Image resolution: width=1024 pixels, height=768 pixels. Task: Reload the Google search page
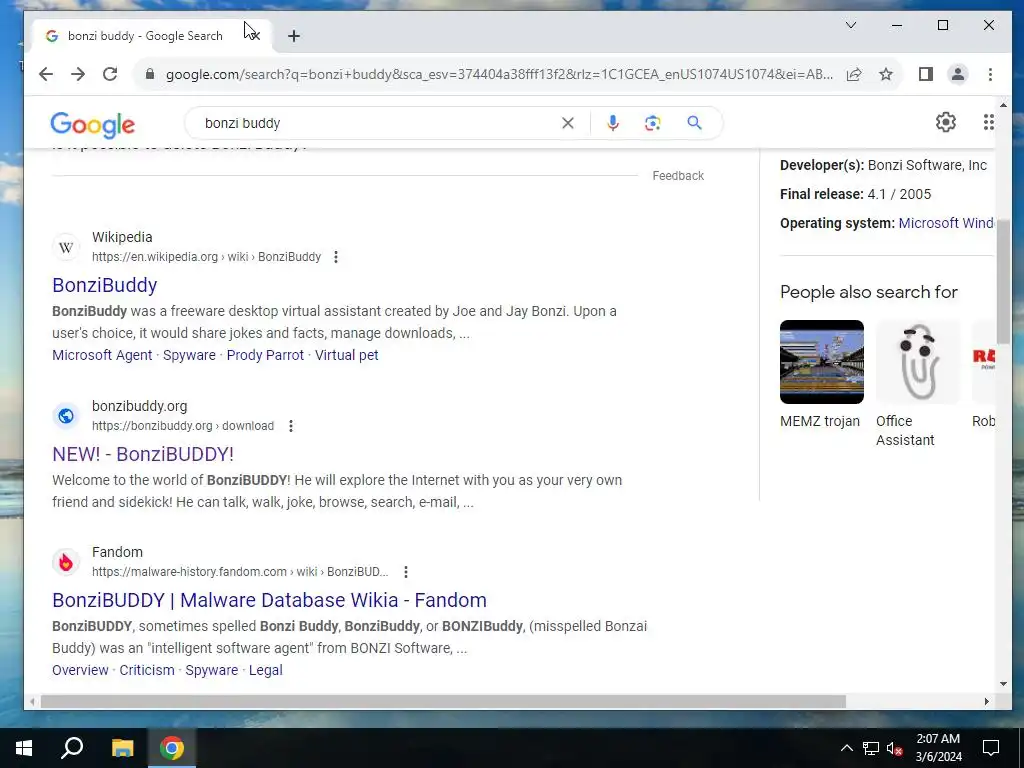click(110, 74)
